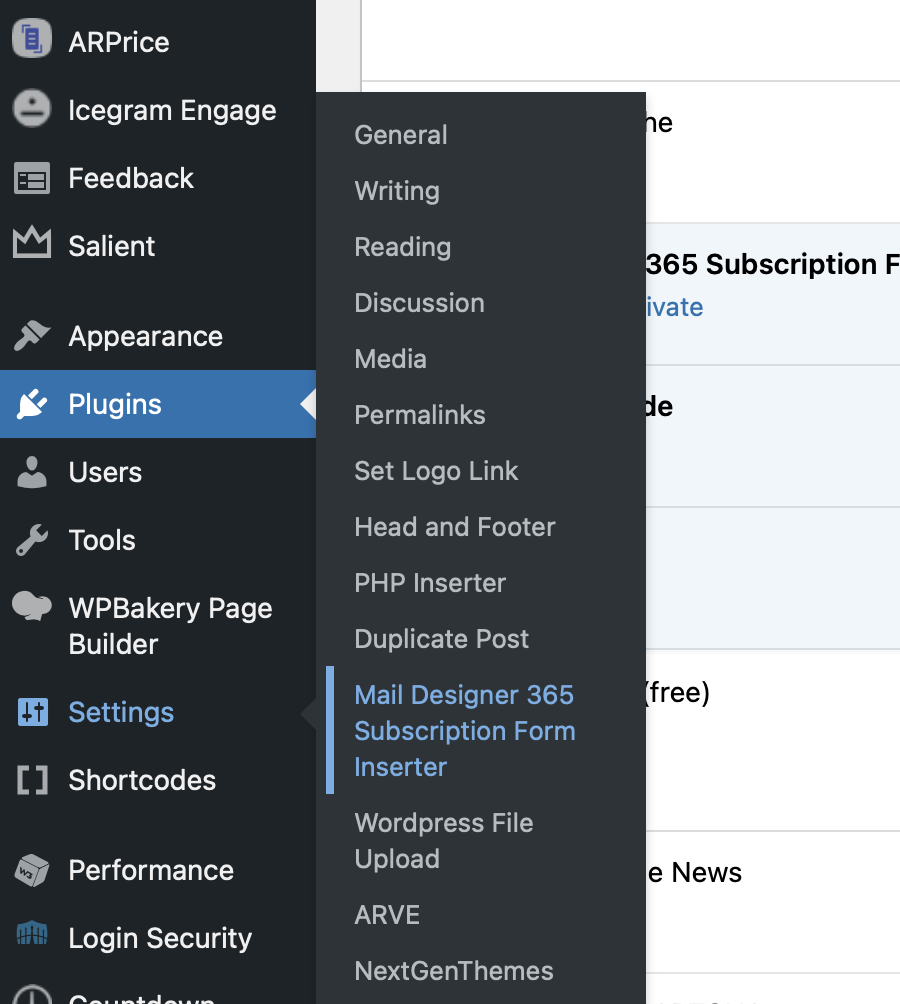Image resolution: width=900 pixels, height=1004 pixels.
Task: Open Mail Designer 365 Subscription Form Inserter
Action: tap(465, 731)
